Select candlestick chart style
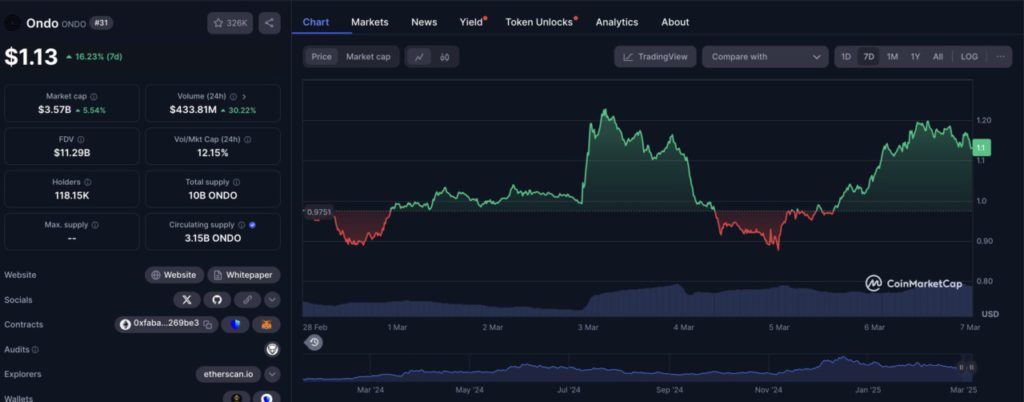This screenshot has width=1024, height=402. coord(445,57)
